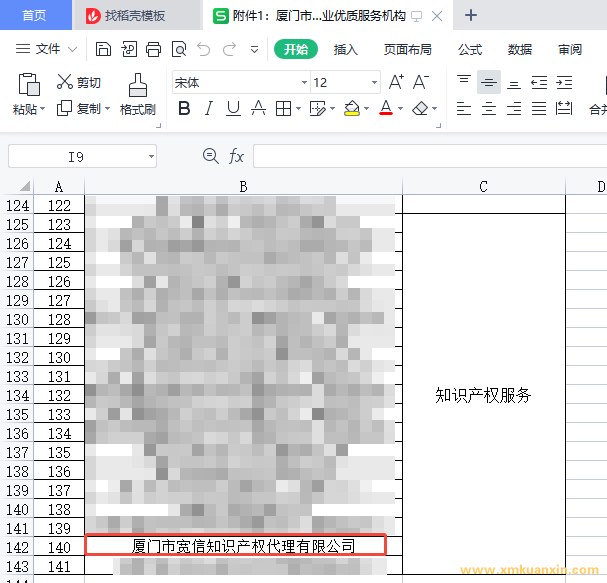Toggle Underline formatting
Screen dimensions: 607x583
[233, 109]
